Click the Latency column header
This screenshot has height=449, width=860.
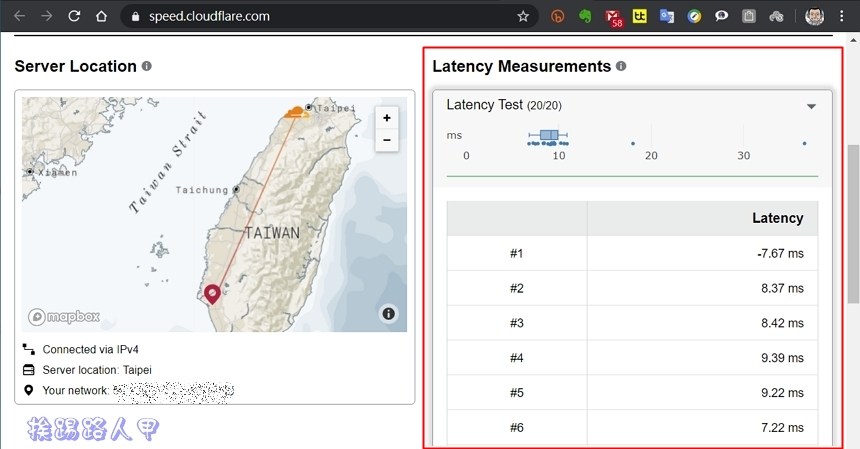(x=777, y=218)
